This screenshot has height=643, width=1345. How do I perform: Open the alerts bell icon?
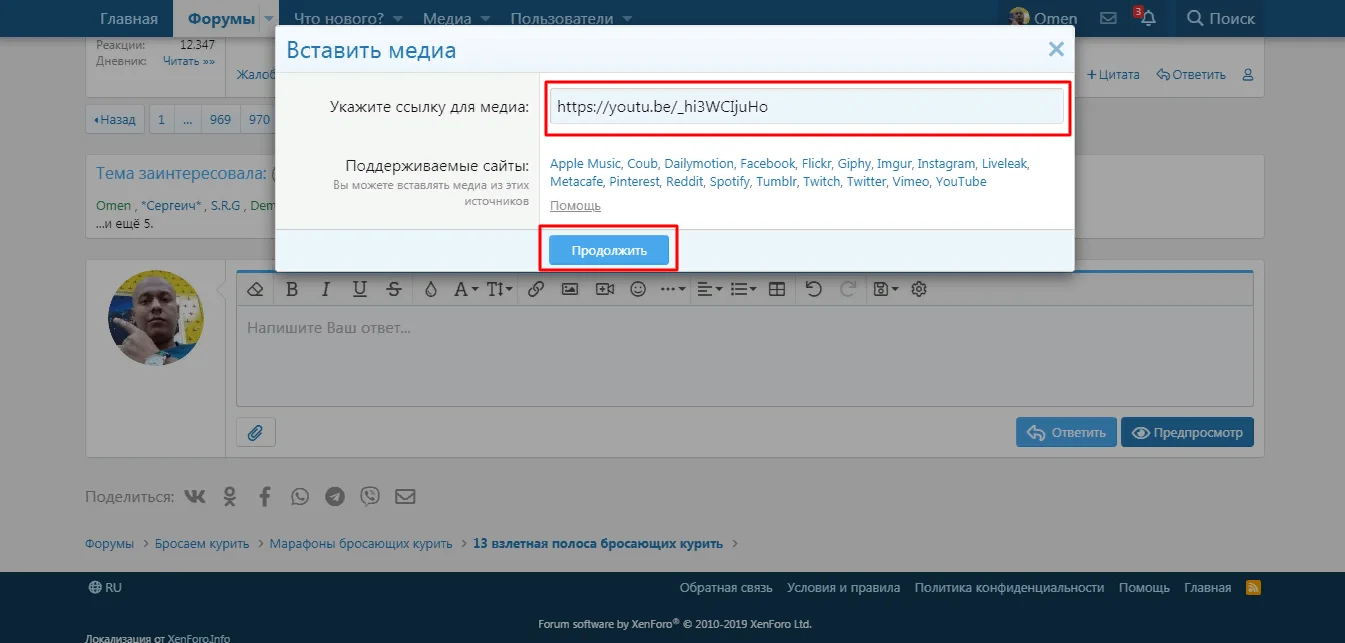click(1147, 18)
